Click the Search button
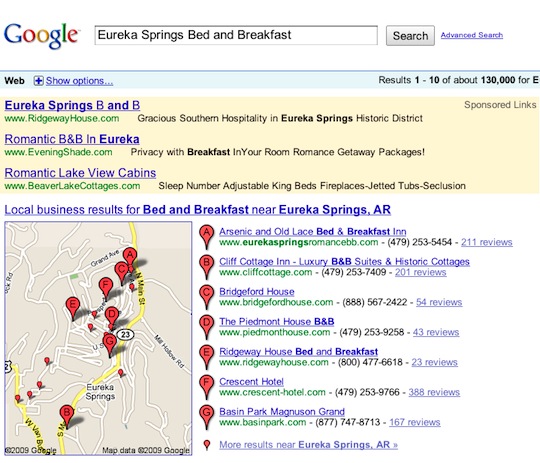 410,35
